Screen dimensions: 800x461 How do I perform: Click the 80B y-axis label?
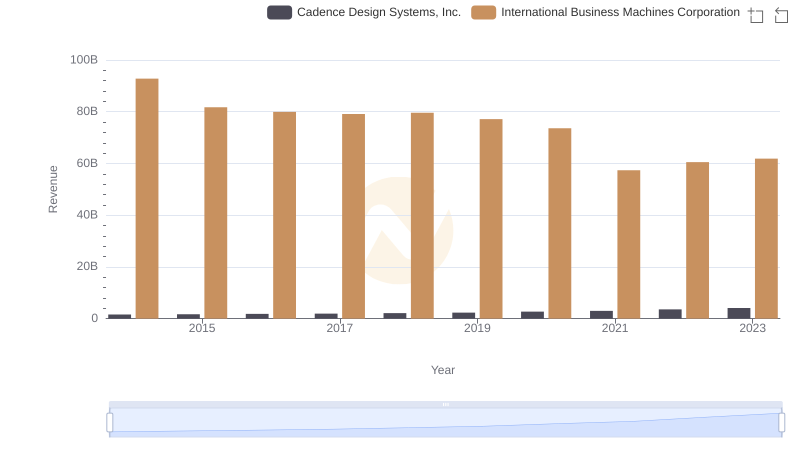(87, 111)
